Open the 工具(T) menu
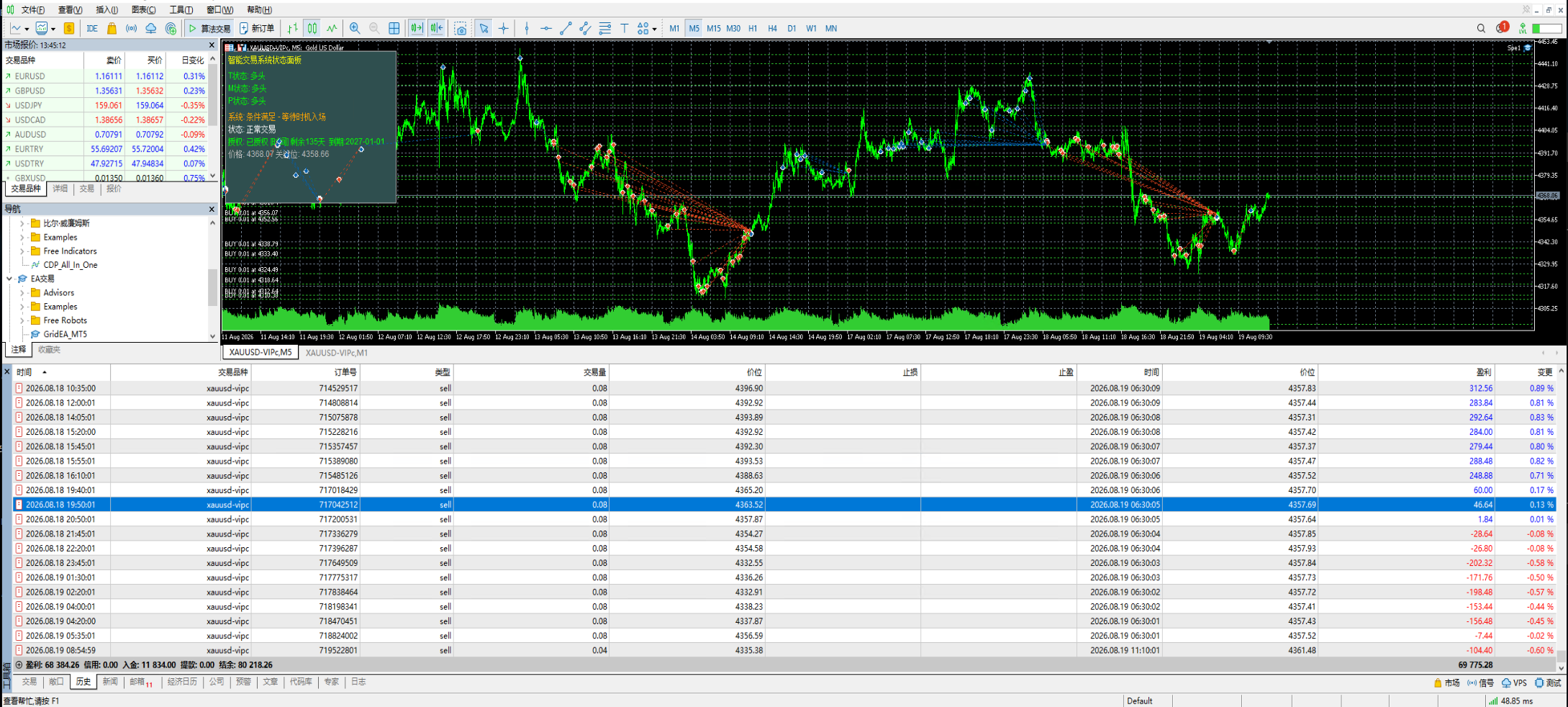This screenshot has width=1568, height=707. [x=181, y=10]
